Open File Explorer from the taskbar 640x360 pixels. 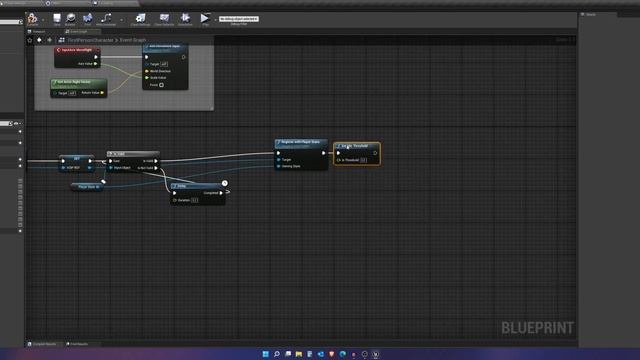click(299, 354)
